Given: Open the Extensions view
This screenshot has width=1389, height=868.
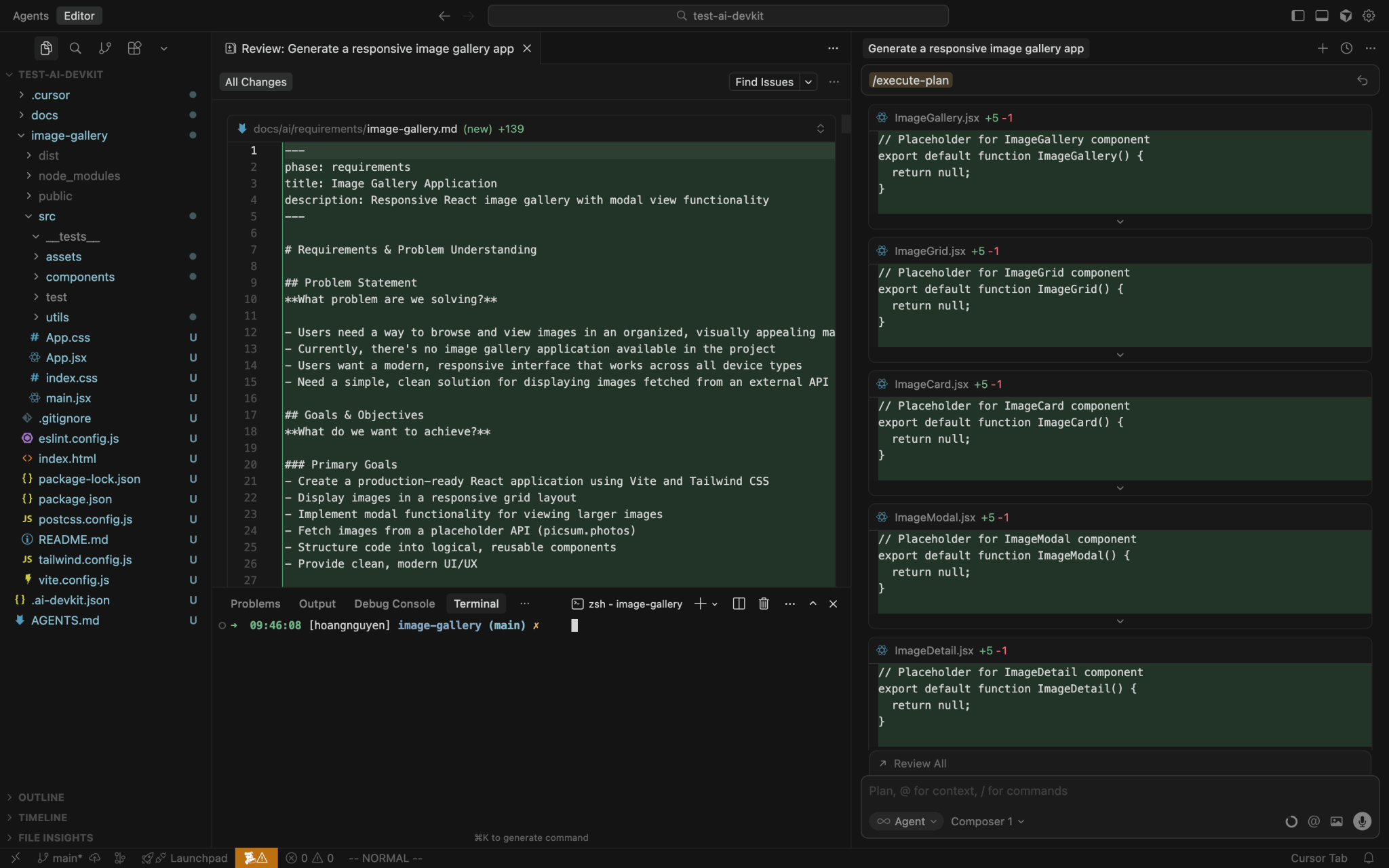Looking at the screenshot, I should (x=134, y=48).
